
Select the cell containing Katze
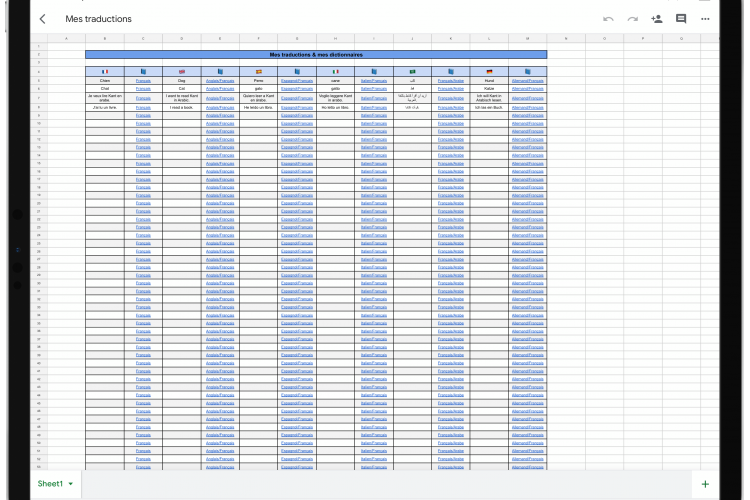click(x=489, y=89)
